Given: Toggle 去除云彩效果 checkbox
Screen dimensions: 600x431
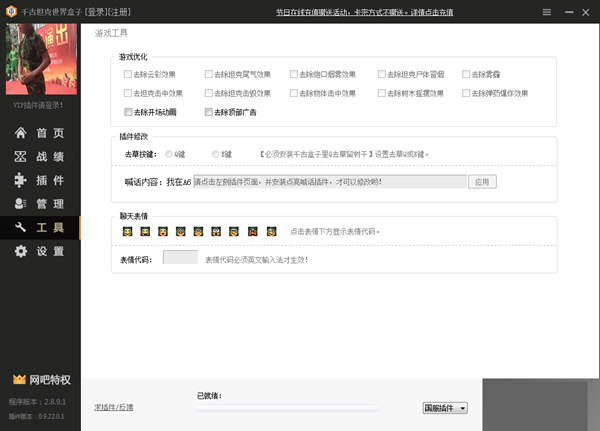Looking at the screenshot, I should tap(128, 74).
